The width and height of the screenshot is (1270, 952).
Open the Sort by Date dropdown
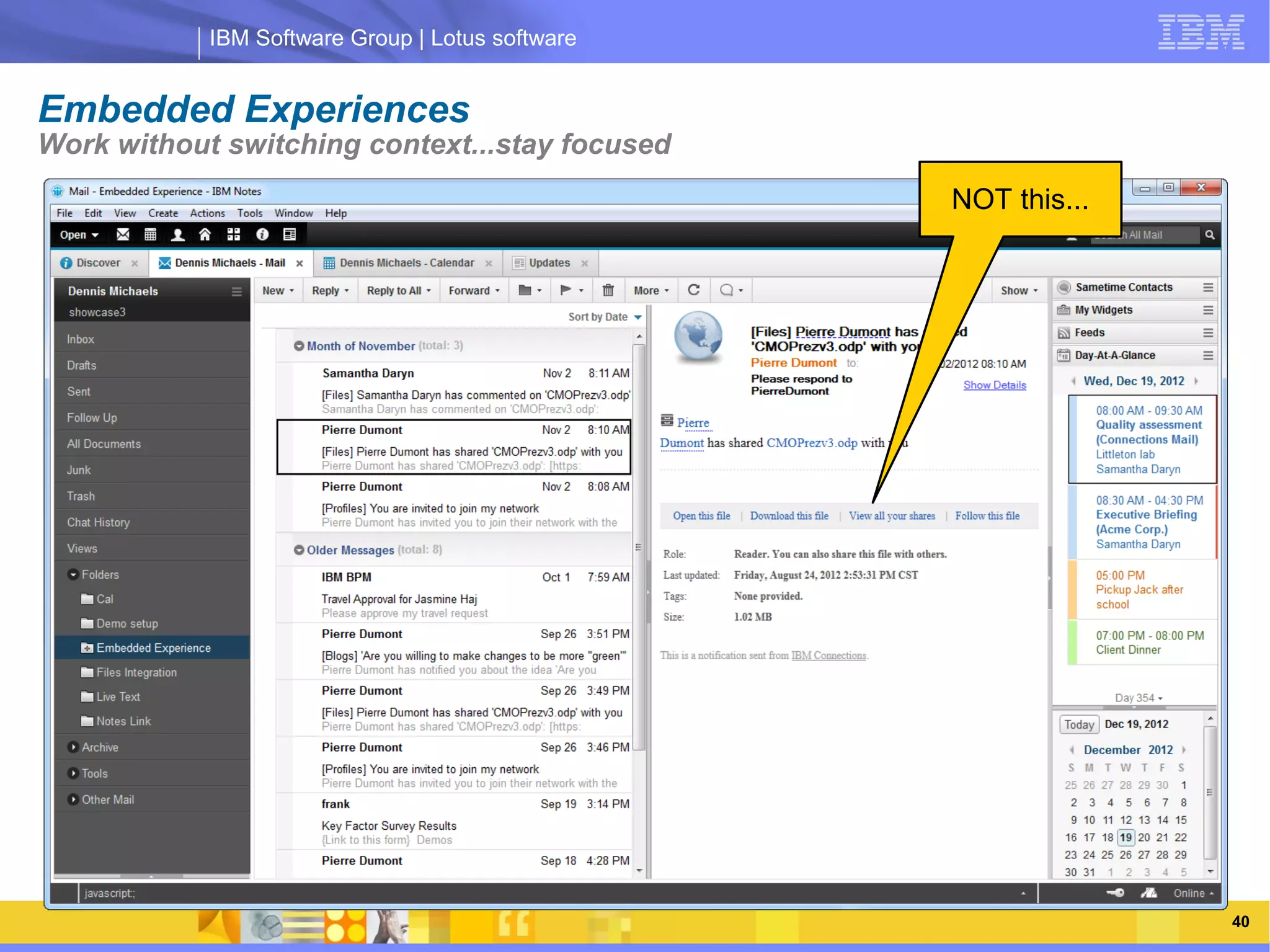(605, 317)
